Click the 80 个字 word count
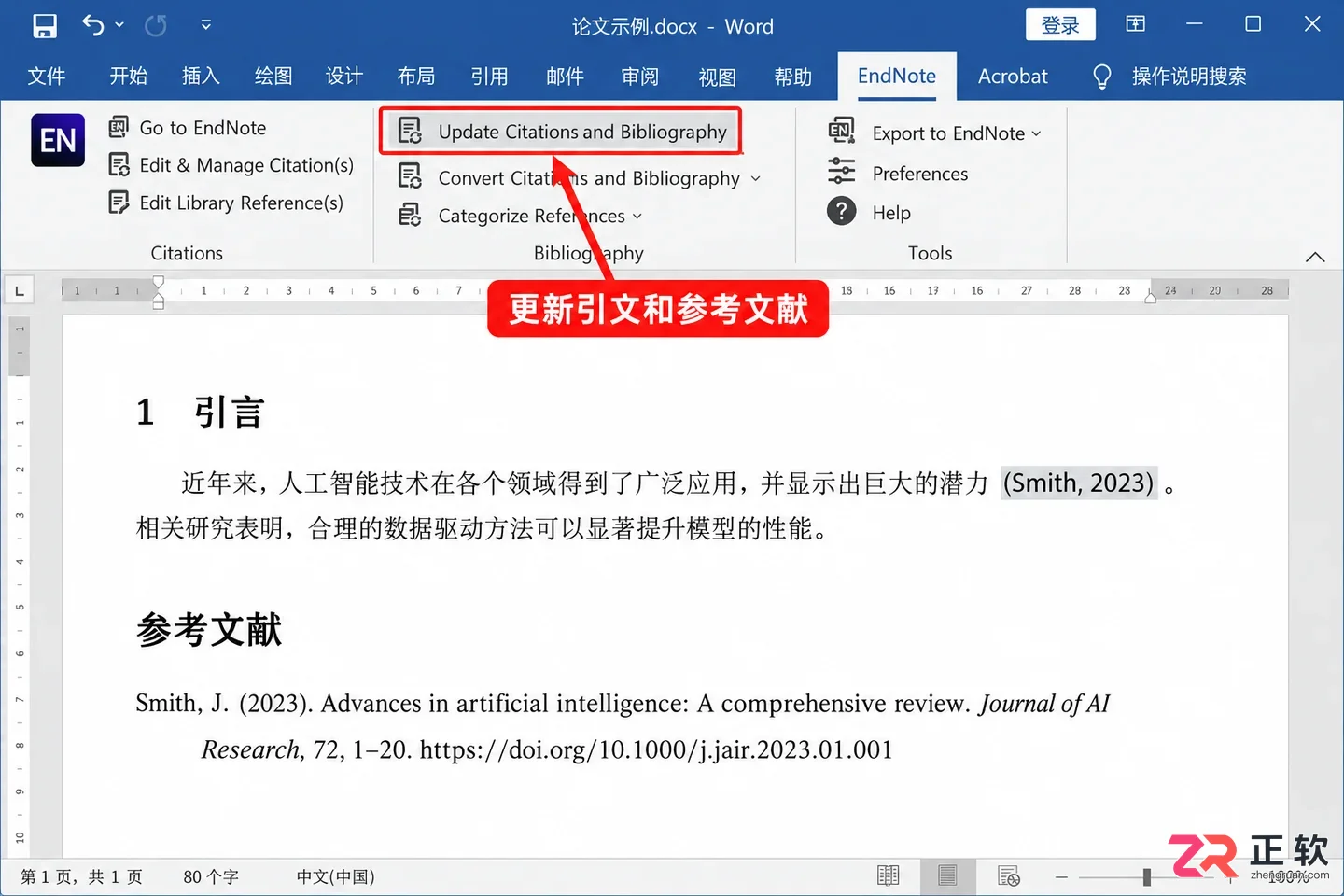Viewport: 1344px width, 896px height. coord(211,876)
